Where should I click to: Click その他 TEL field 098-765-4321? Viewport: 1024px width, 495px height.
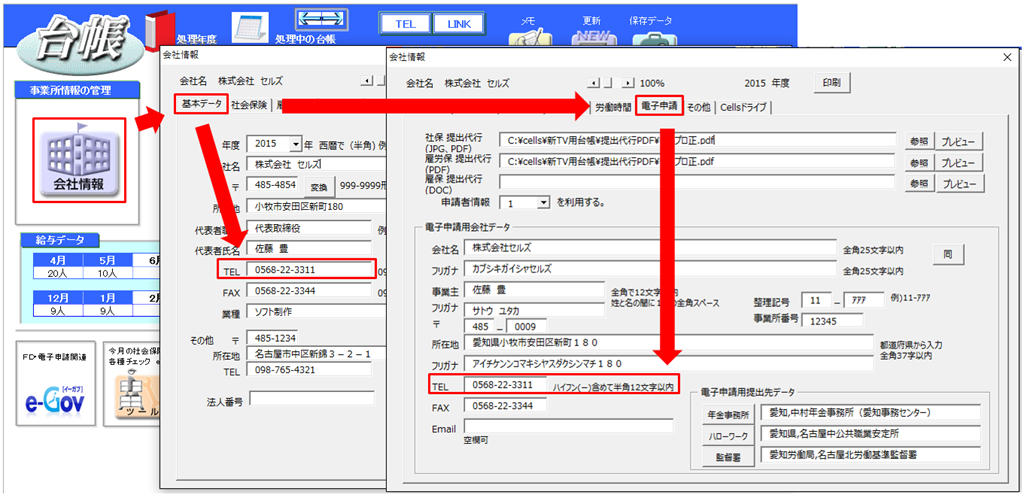tap(310, 370)
